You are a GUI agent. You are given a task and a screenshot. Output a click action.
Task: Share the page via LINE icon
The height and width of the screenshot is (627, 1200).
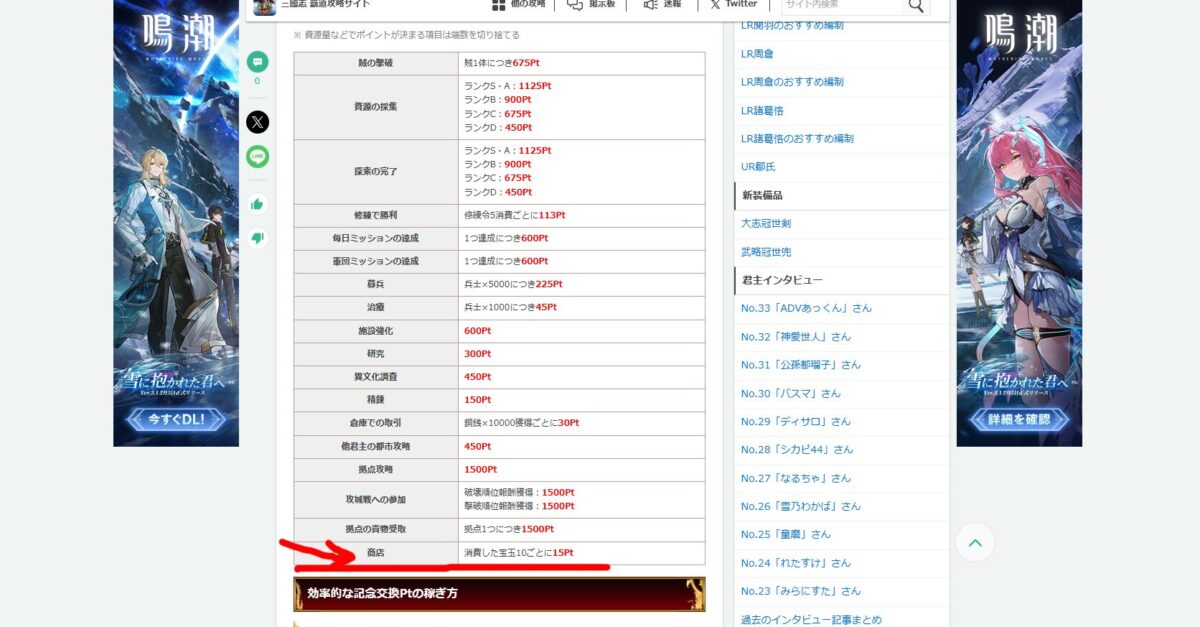pyautogui.click(x=258, y=157)
